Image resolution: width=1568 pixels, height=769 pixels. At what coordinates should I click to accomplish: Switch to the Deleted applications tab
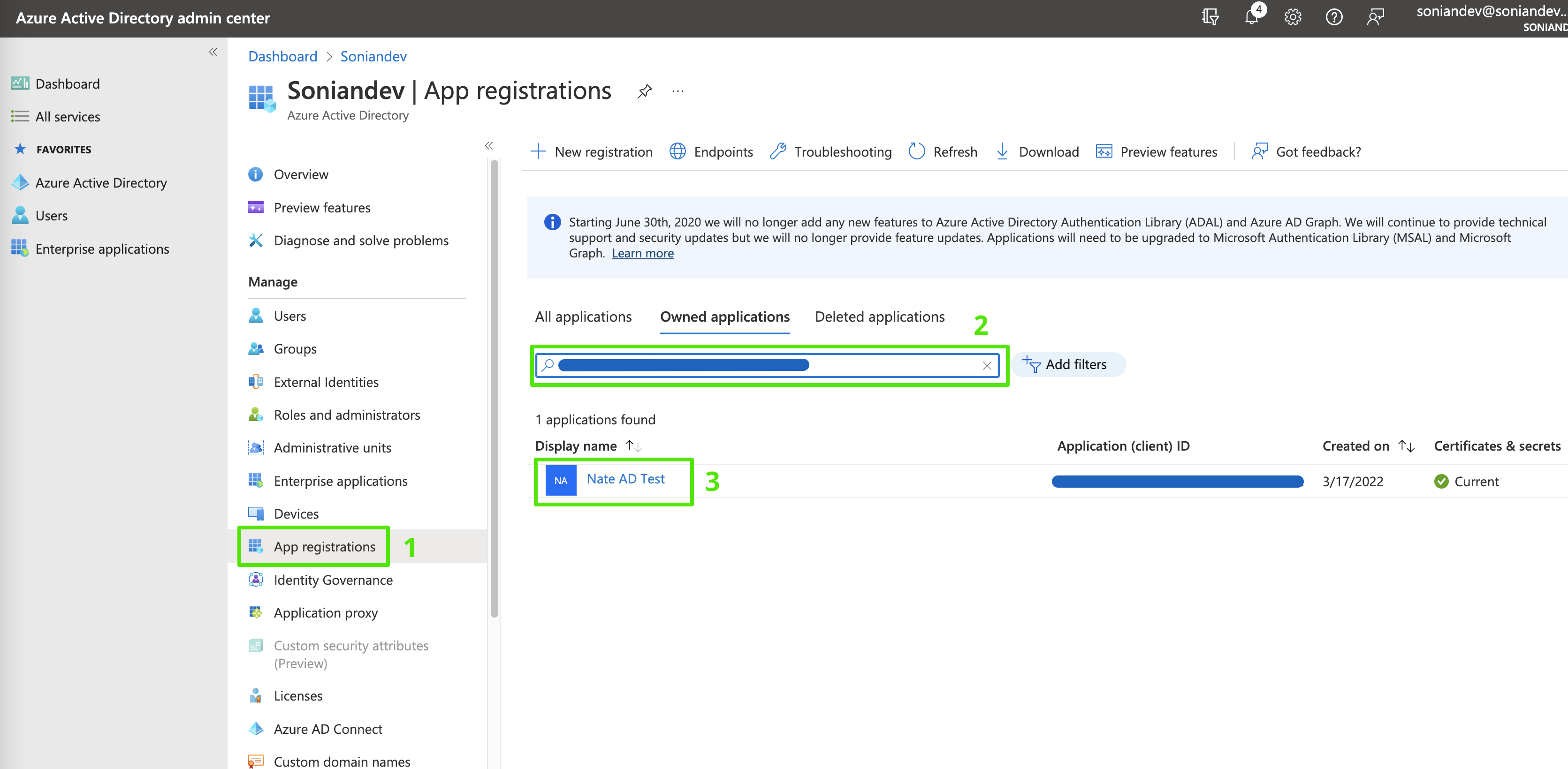click(x=880, y=317)
